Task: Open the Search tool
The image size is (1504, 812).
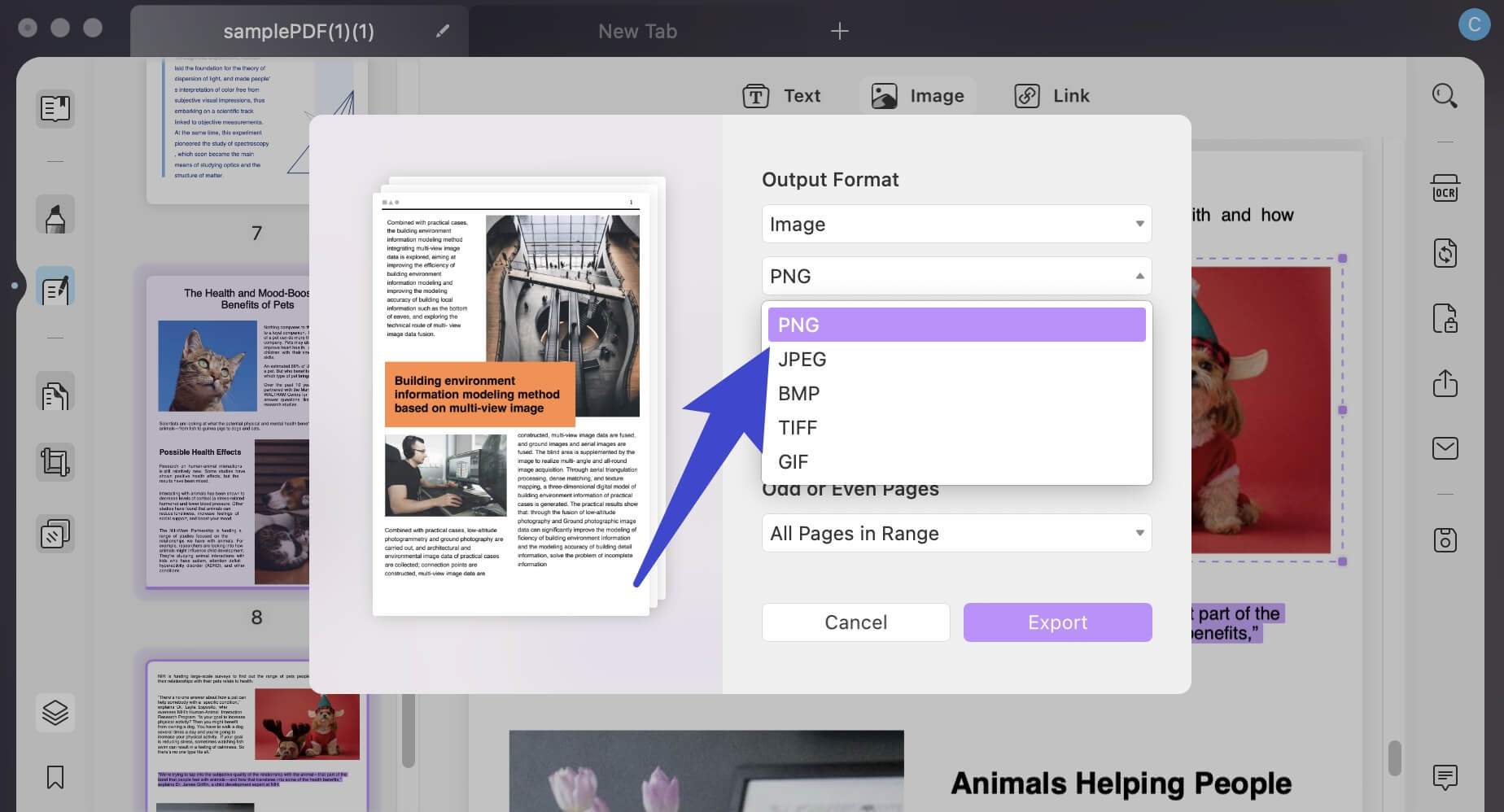Action: click(1446, 95)
